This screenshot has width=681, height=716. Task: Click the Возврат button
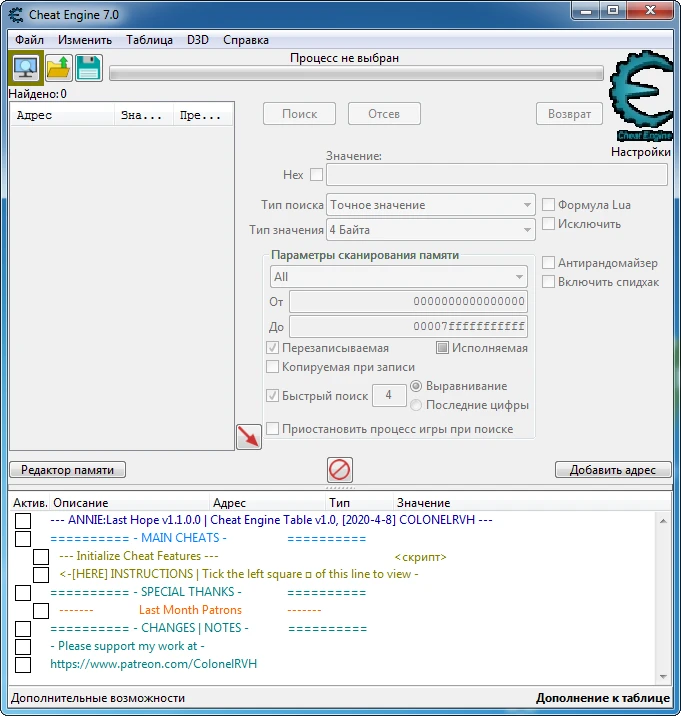pos(569,114)
